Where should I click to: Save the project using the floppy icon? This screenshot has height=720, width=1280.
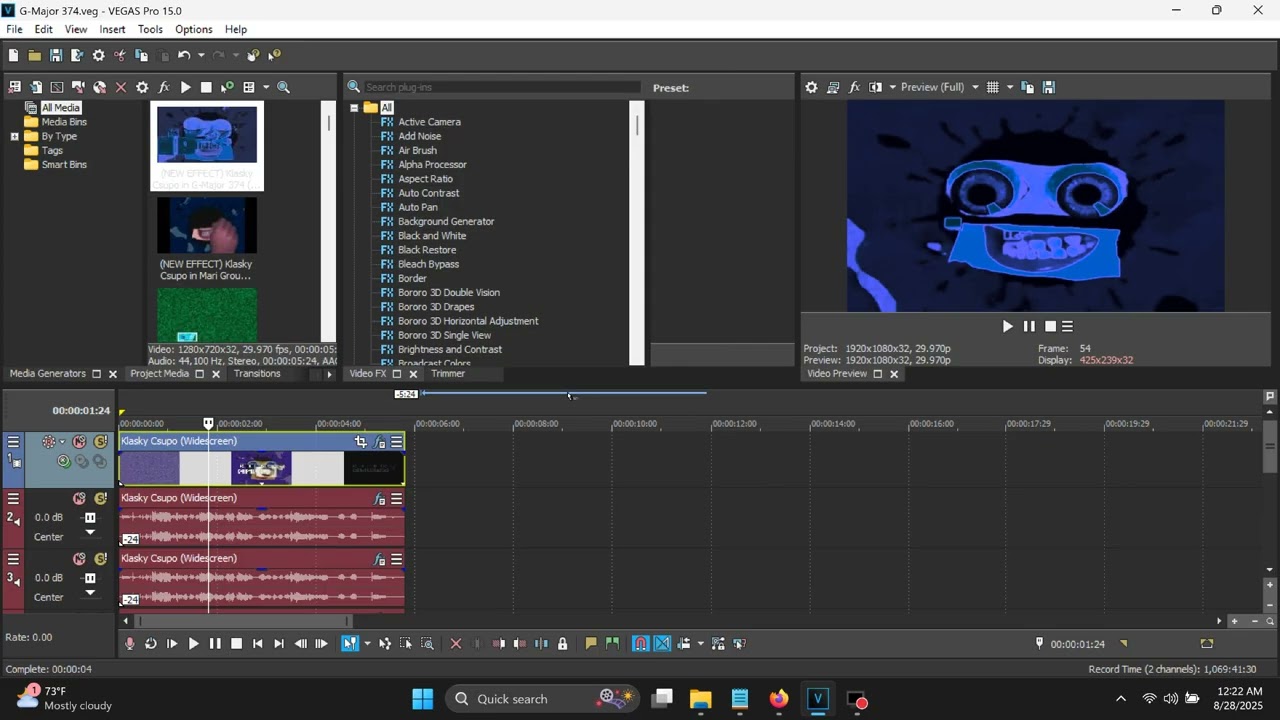point(56,56)
